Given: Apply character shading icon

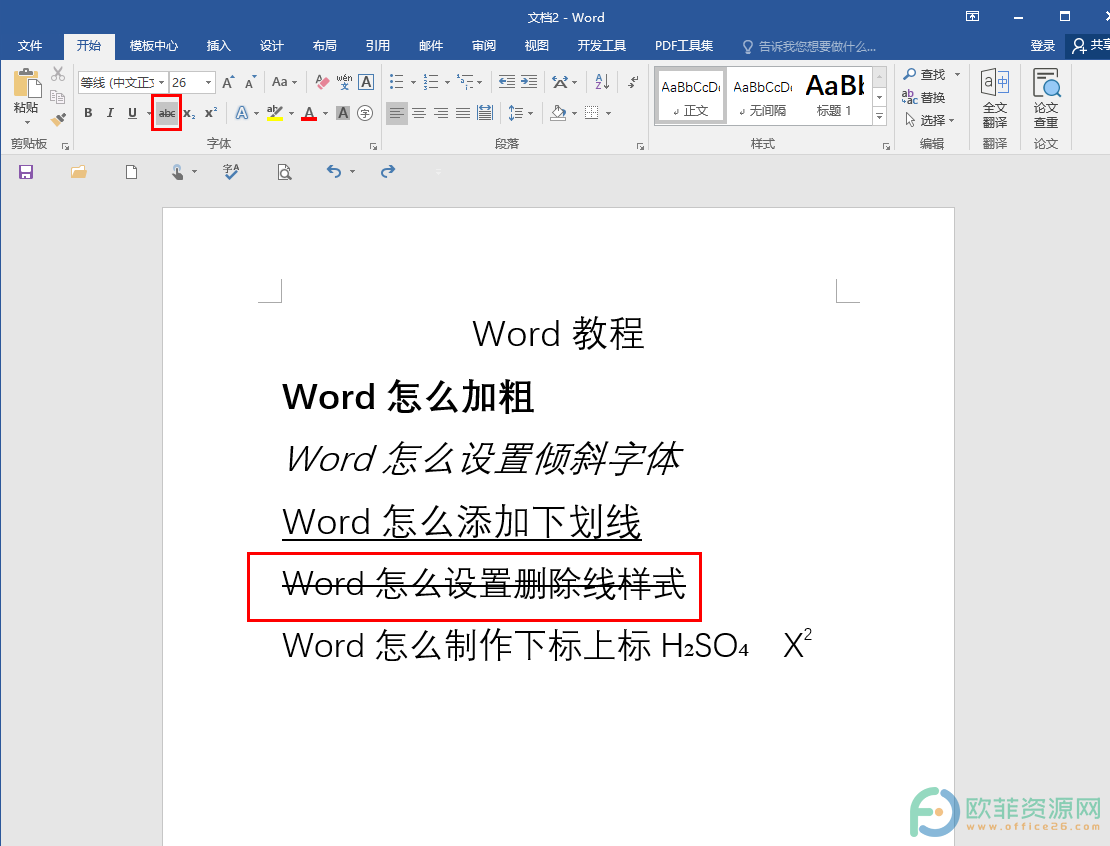Looking at the screenshot, I should (x=343, y=113).
